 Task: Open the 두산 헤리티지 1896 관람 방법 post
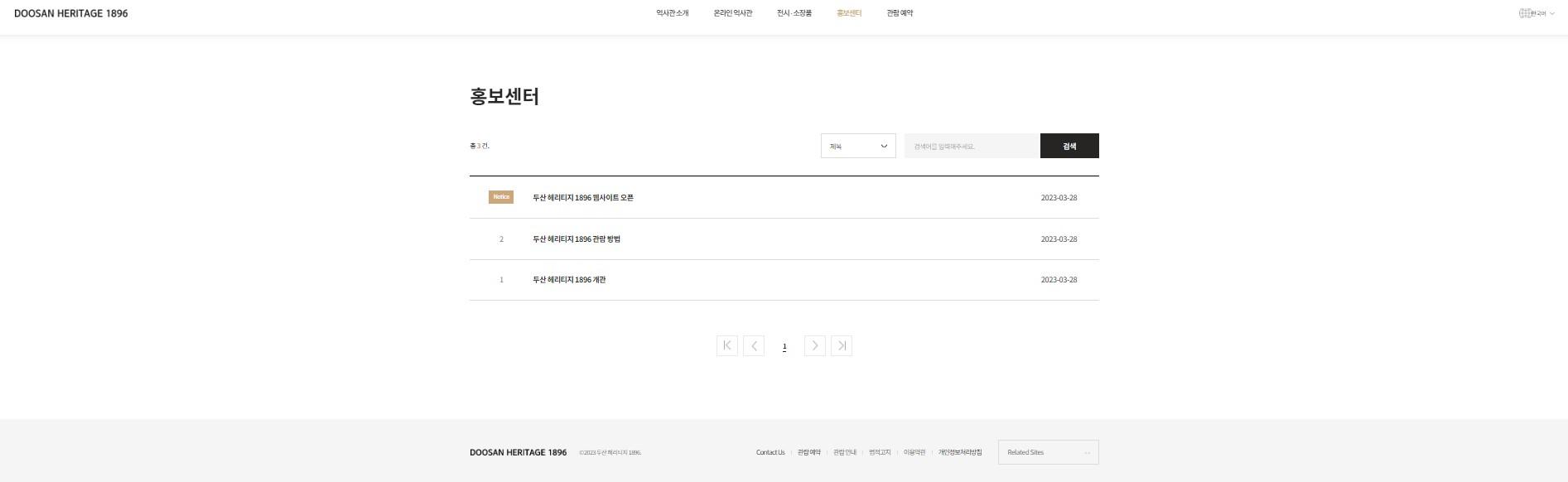[x=577, y=239]
